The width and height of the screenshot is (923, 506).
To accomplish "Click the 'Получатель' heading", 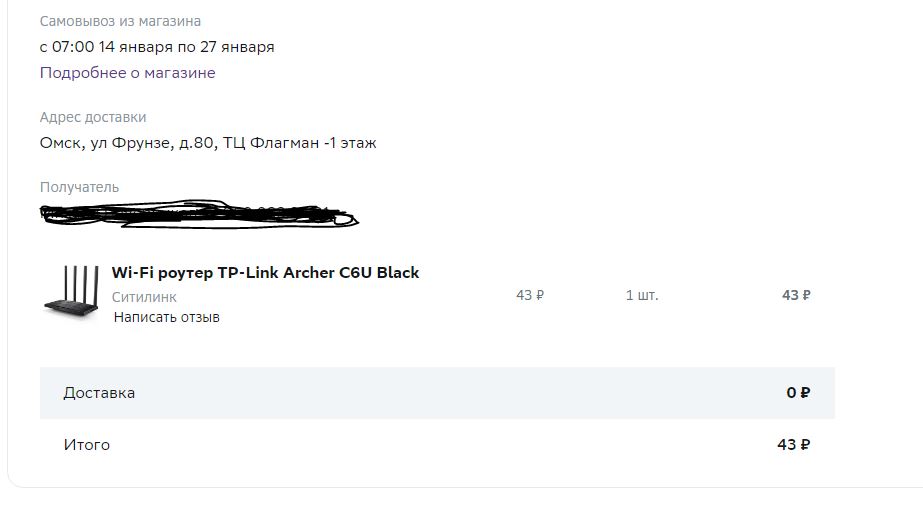I will (x=79, y=187).
